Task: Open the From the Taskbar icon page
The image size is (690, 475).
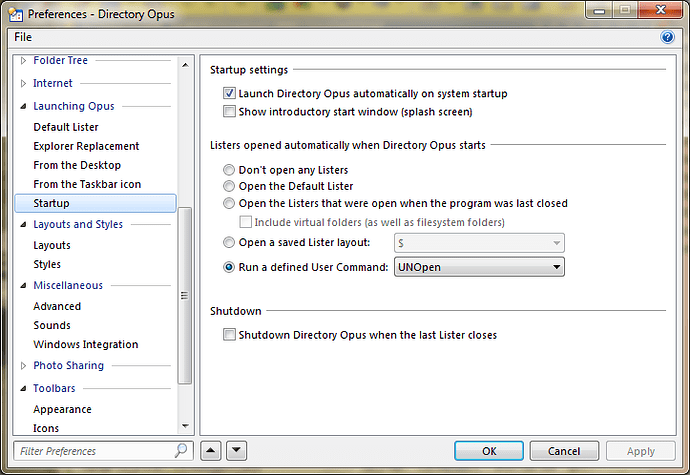Action: [87, 184]
